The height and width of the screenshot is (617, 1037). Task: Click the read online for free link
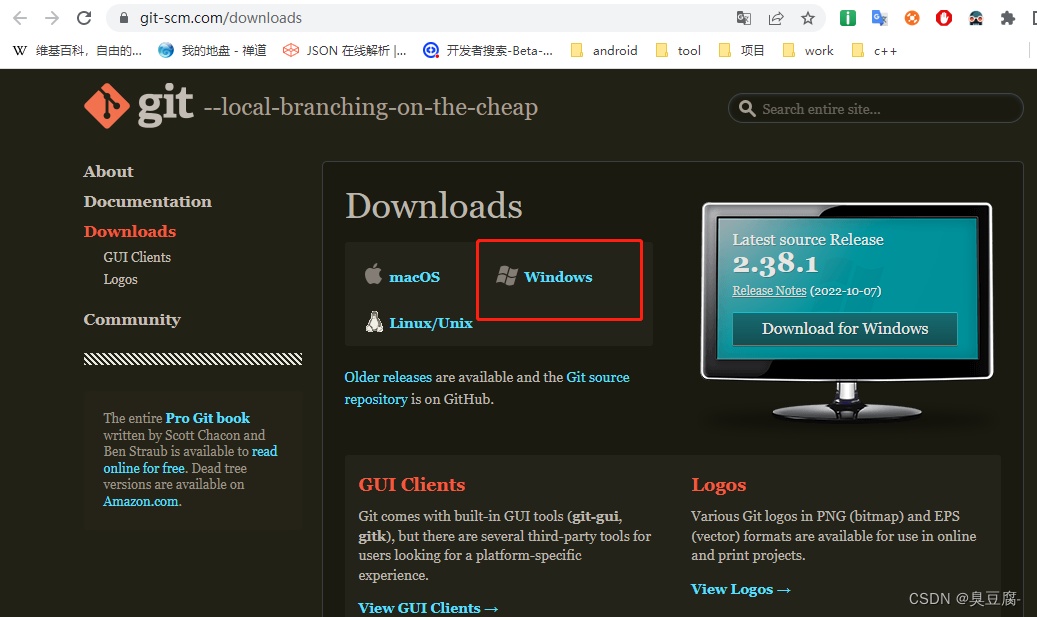190,460
